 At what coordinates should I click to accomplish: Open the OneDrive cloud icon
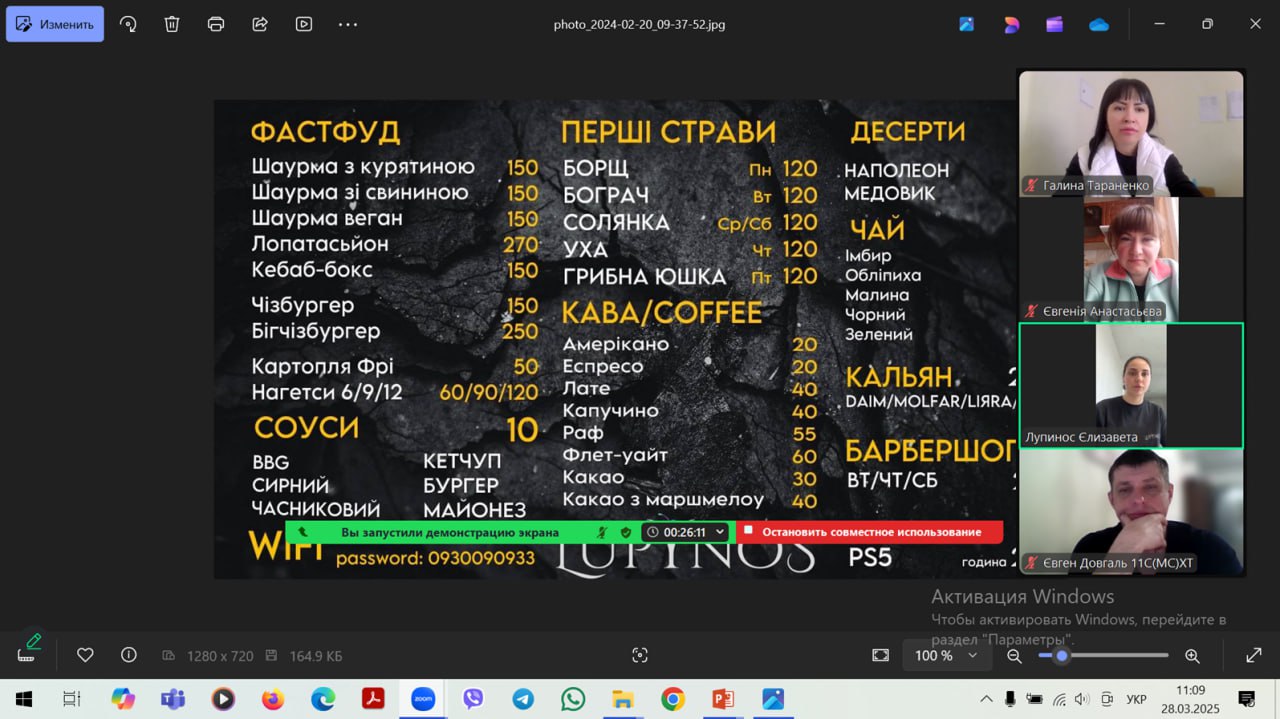[x=1099, y=24]
